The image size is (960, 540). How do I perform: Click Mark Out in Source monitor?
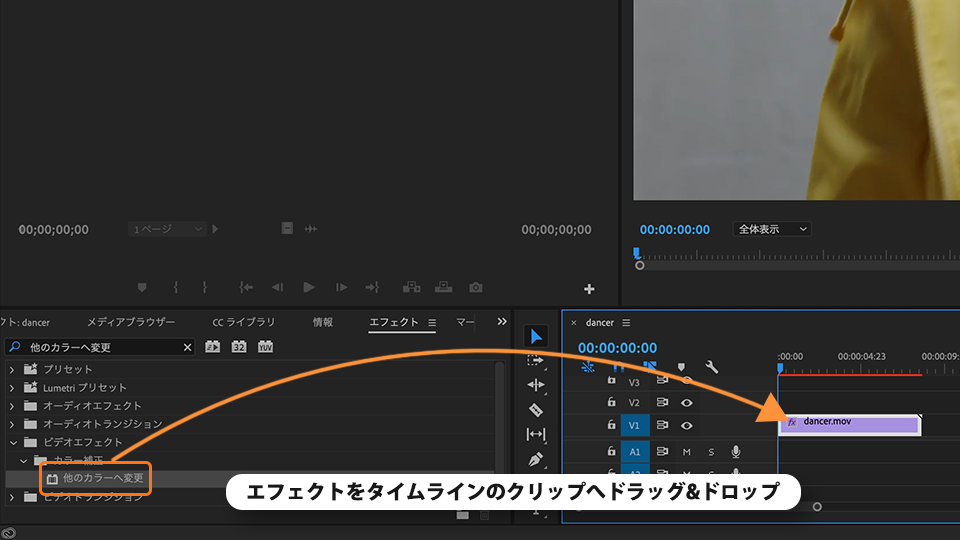pos(204,287)
